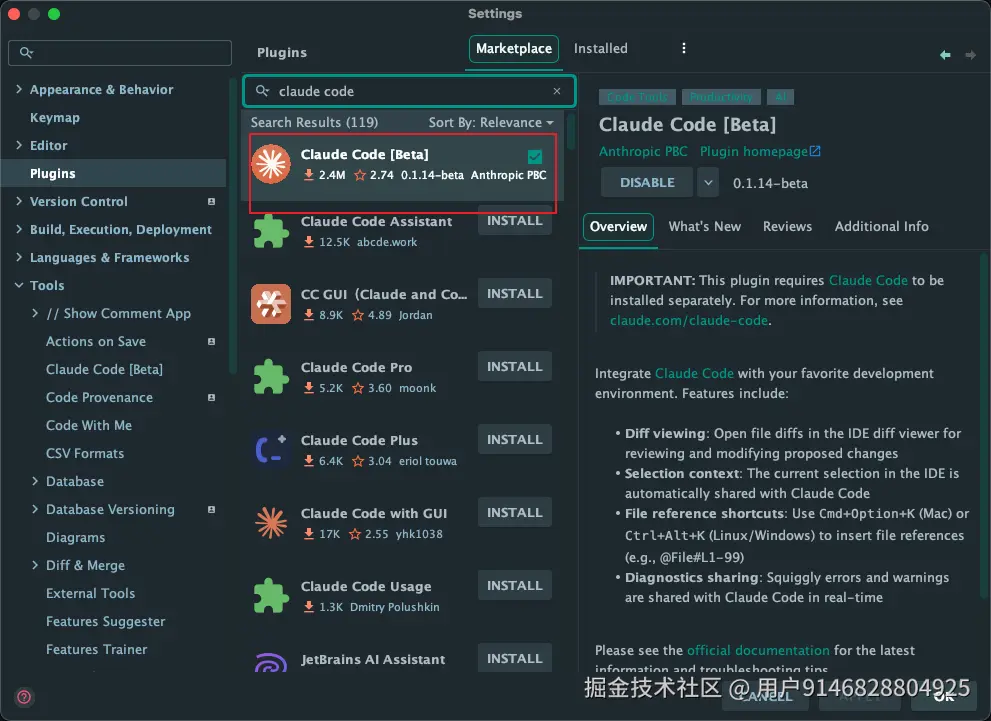991x721 pixels.
Task: Click the plugin search magnifier icon
Action: point(262,91)
